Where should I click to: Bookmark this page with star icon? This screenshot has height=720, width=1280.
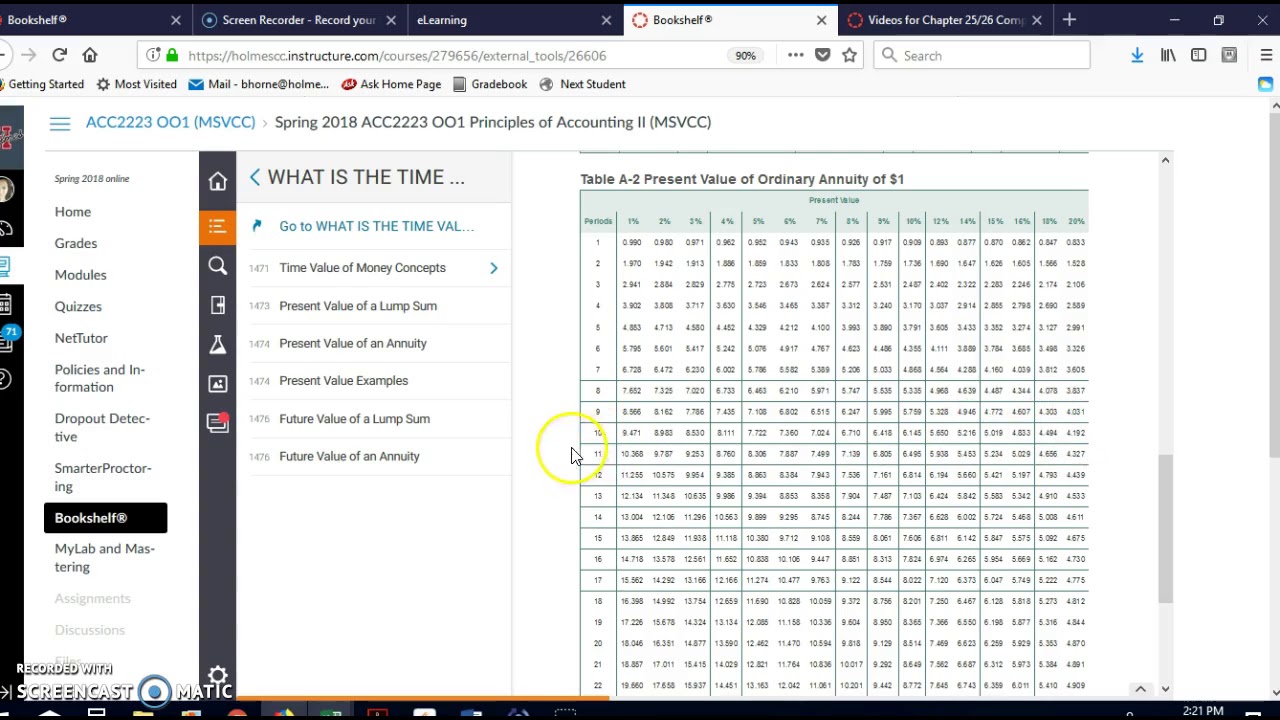tap(849, 55)
